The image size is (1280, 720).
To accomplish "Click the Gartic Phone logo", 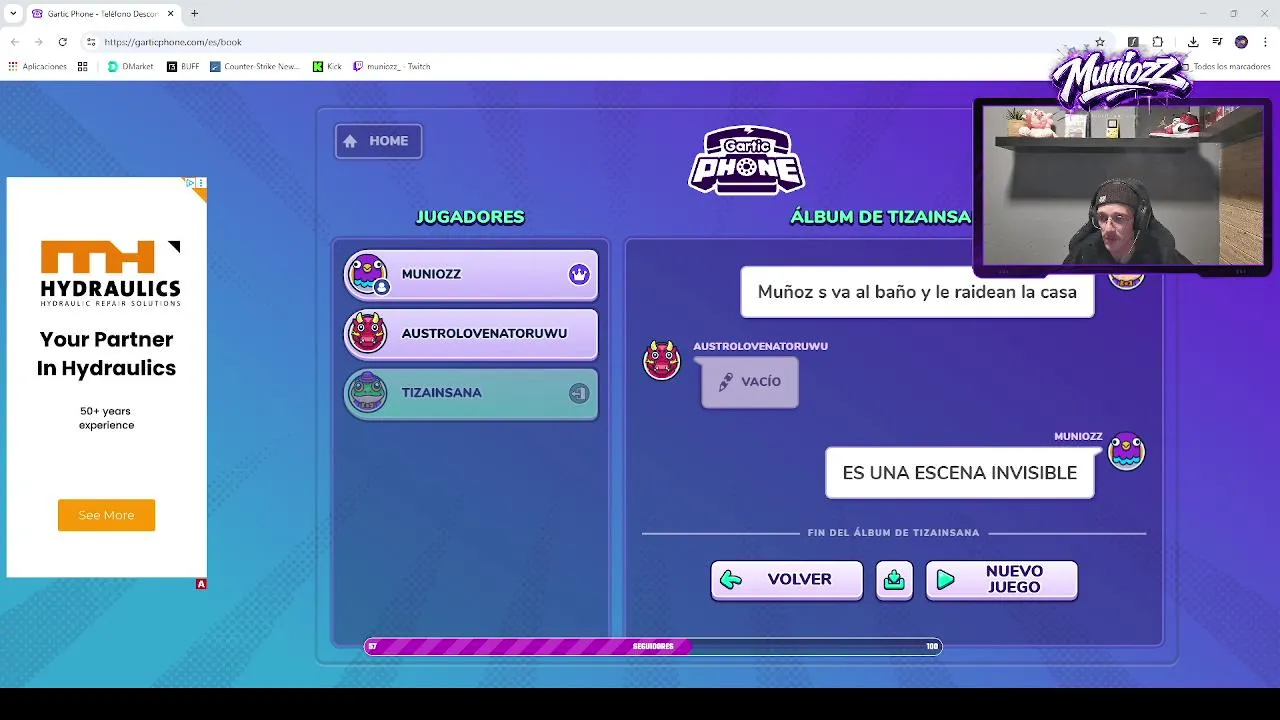I will (x=746, y=160).
